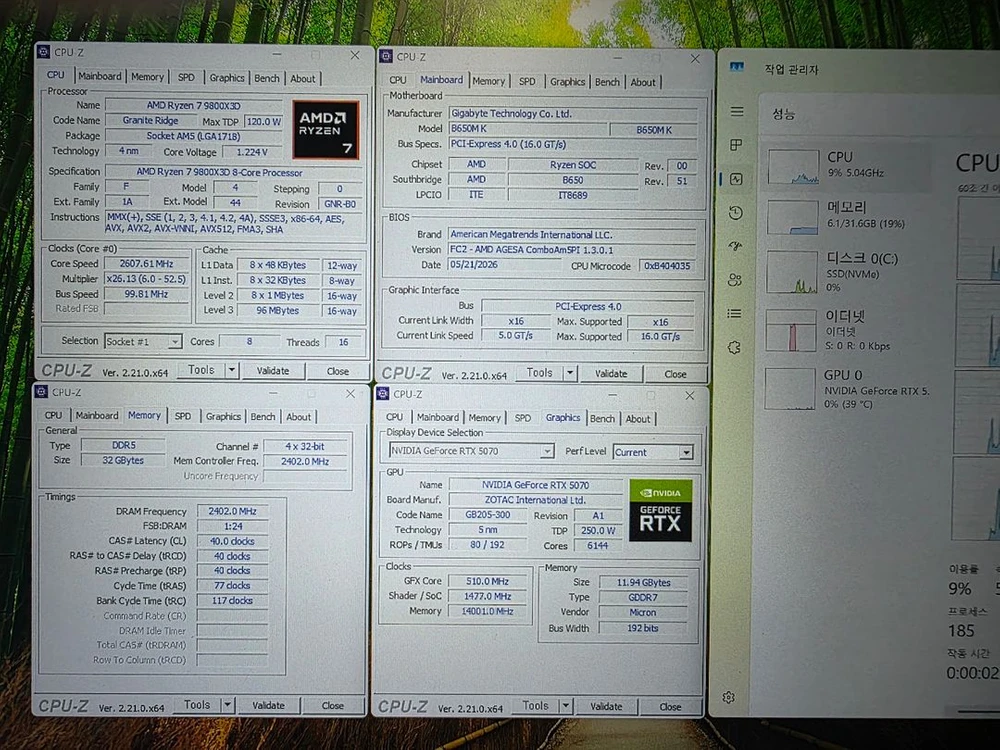
Task: Open App history icon in Task Manager
Action: pos(735,212)
